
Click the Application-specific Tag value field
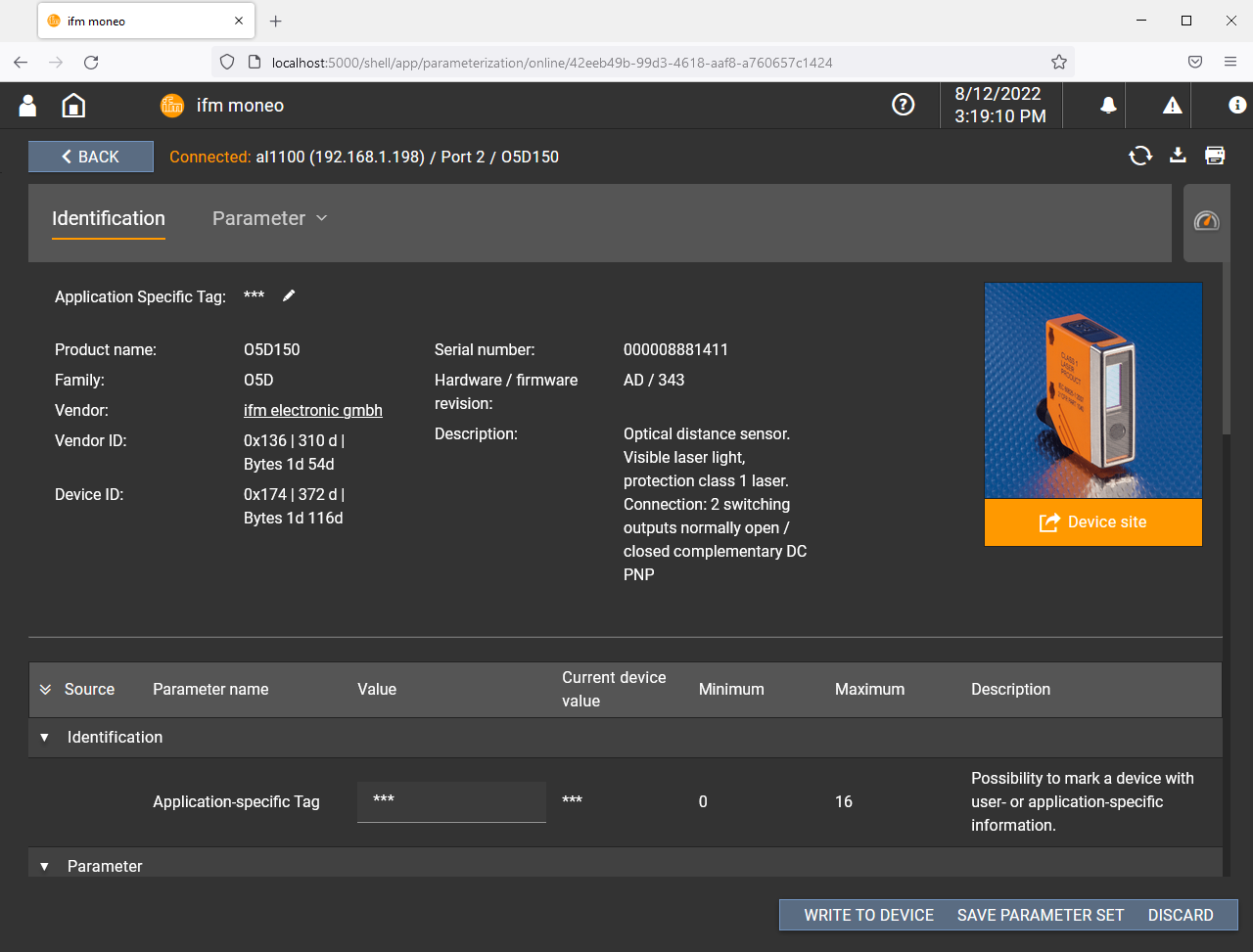pyautogui.click(x=451, y=801)
